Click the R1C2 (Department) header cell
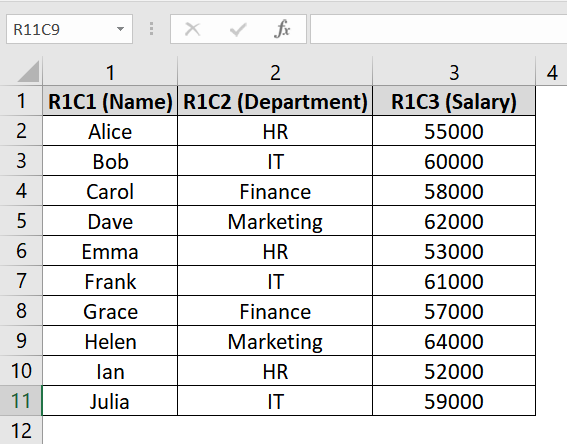The height and width of the screenshot is (444, 567). click(275, 101)
